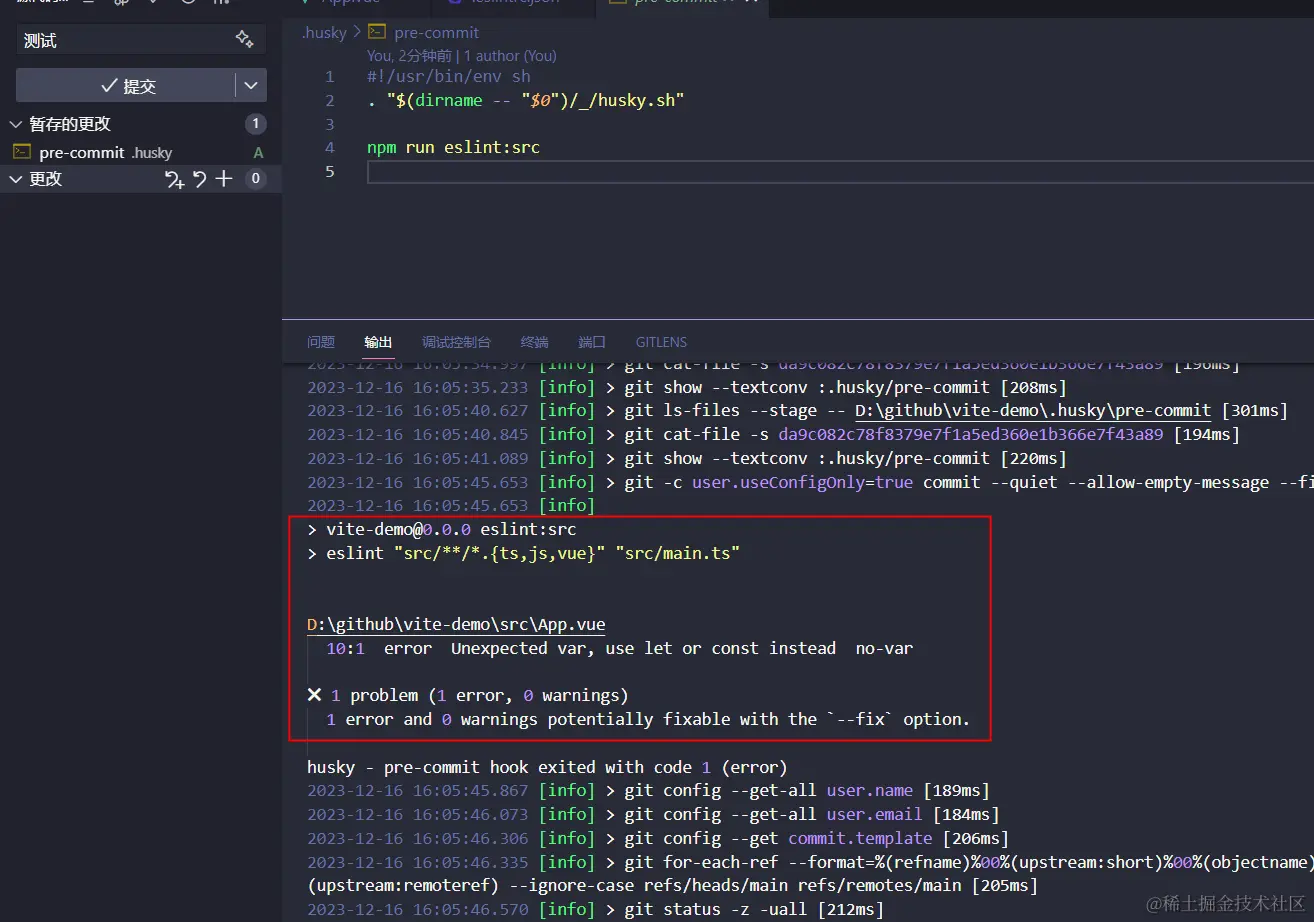
Task: Click the "npm run eslint:src" line in editor
Action: 453,147
